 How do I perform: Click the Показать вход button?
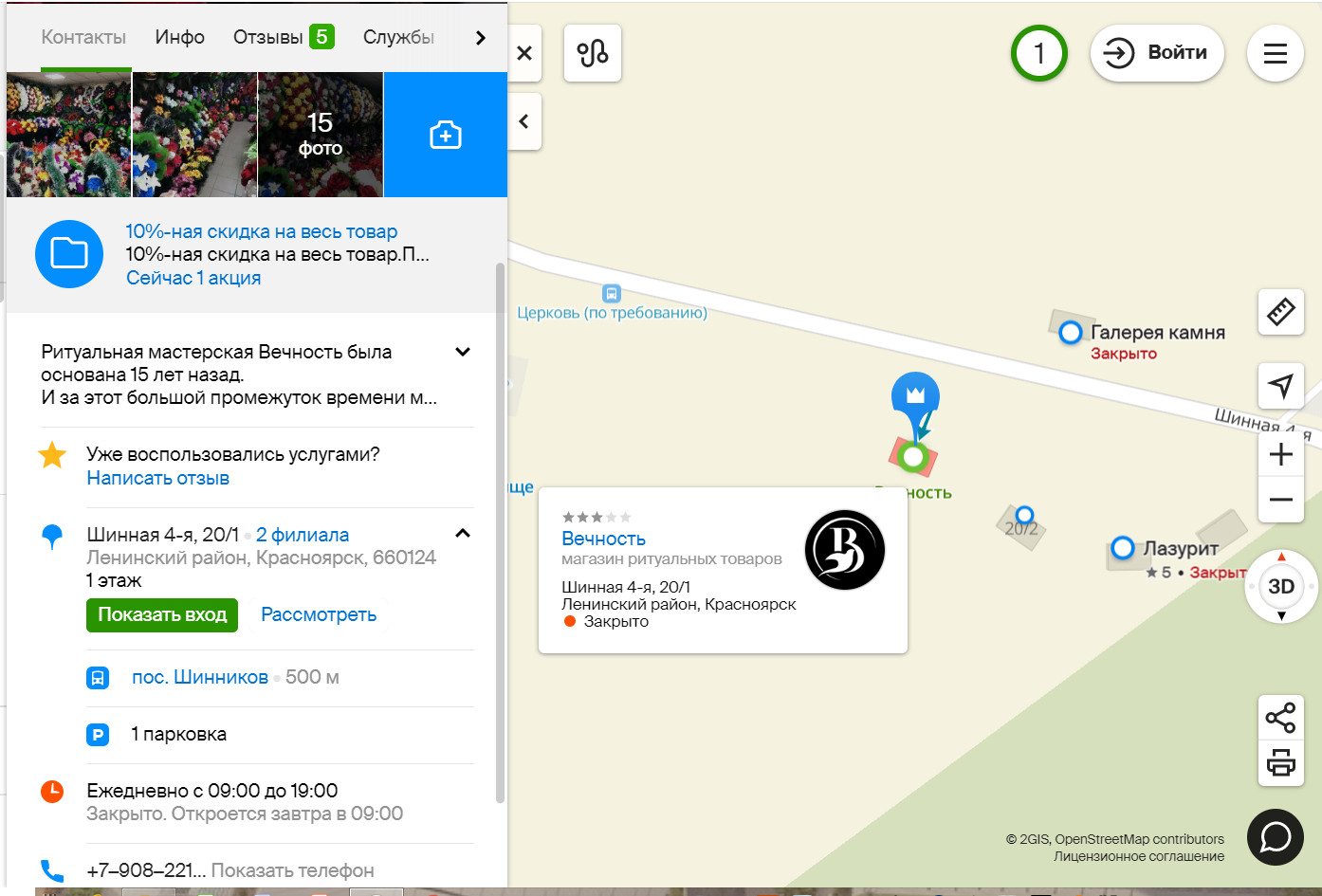pos(162,614)
